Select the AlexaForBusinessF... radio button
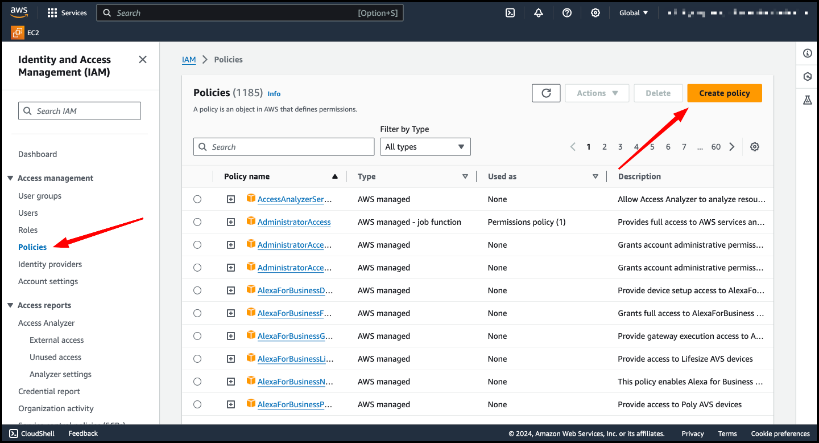Screen dimensions: 819x443 pos(197,313)
